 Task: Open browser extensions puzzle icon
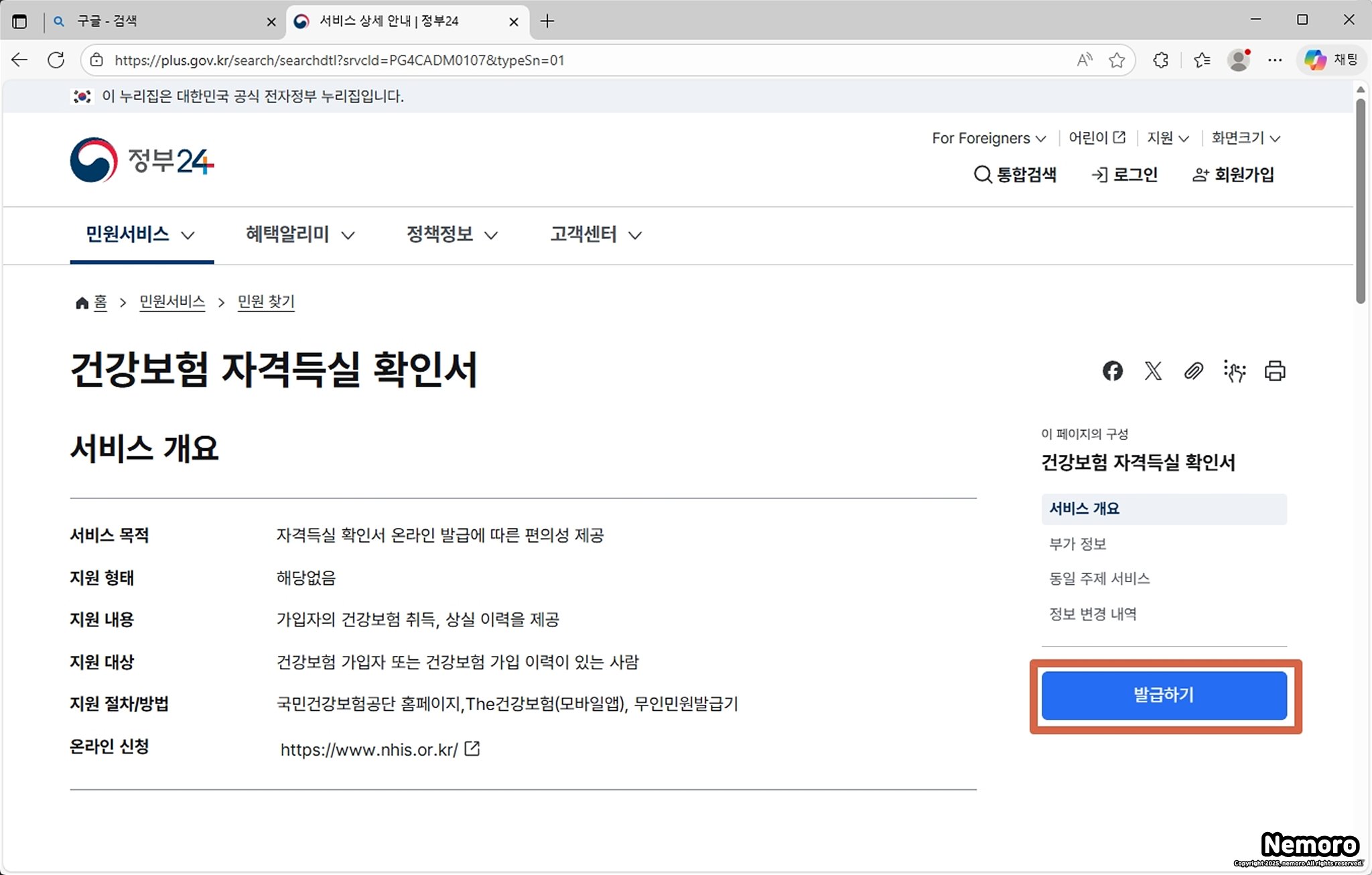[x=1161, y=60]
